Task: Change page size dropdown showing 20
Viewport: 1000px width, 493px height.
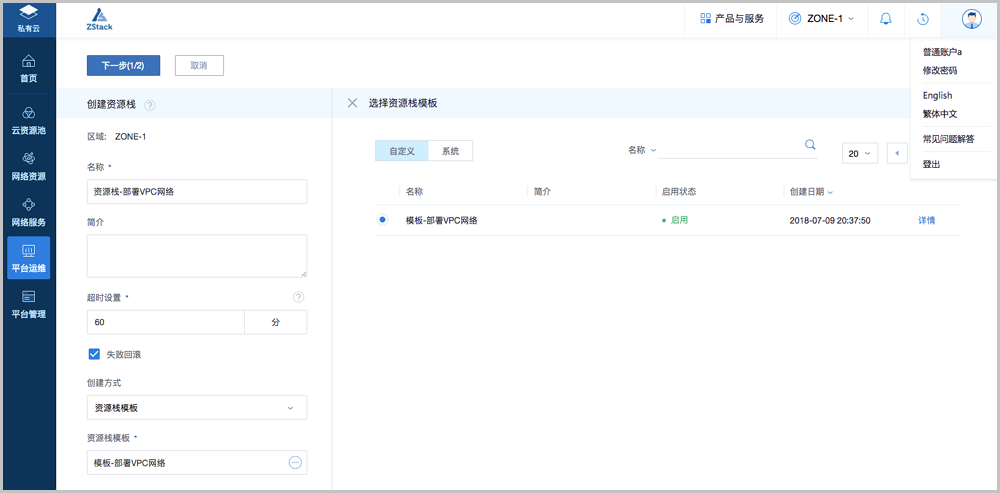Action: point(861,153)
